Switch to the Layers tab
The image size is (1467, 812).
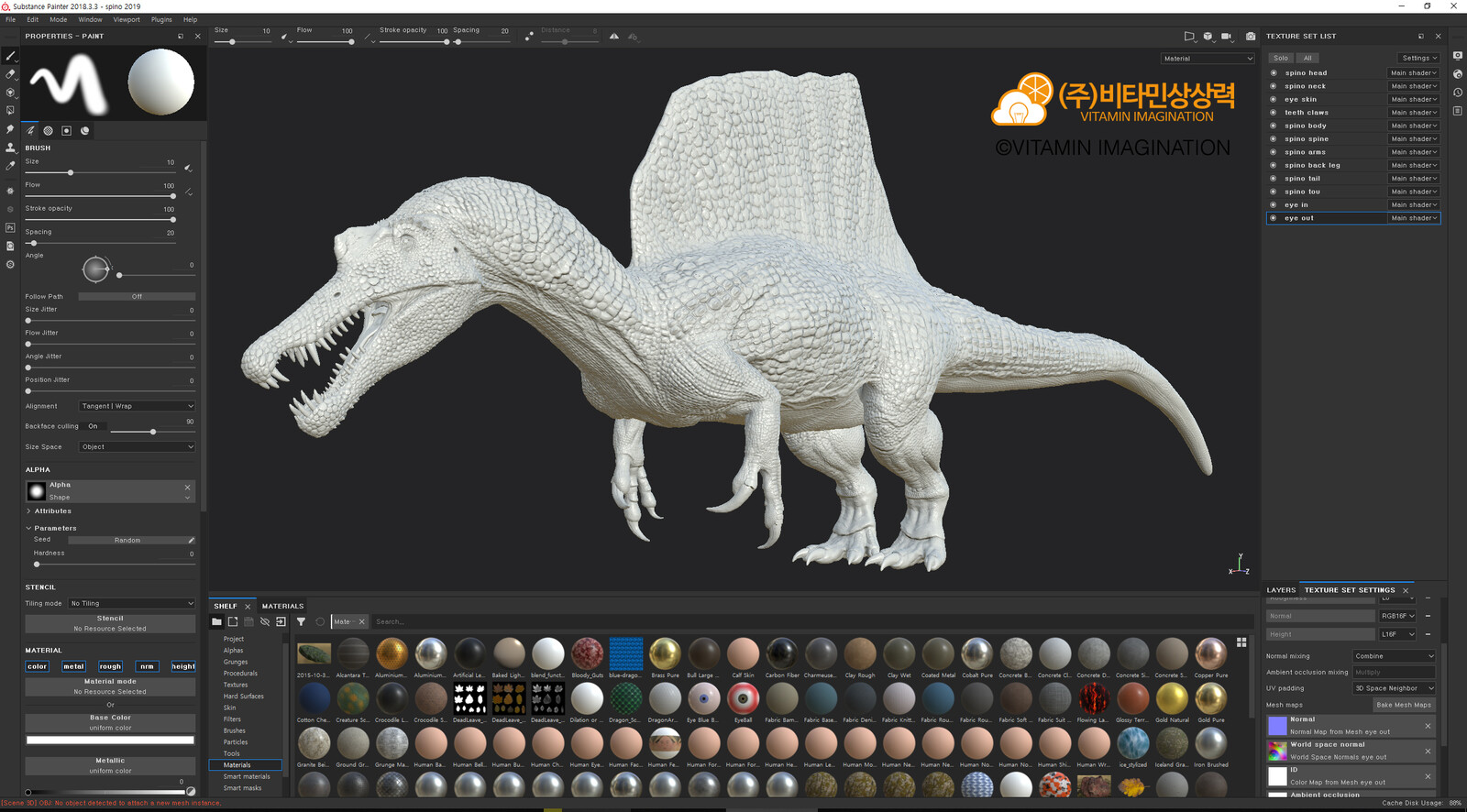pos(1281,590)
